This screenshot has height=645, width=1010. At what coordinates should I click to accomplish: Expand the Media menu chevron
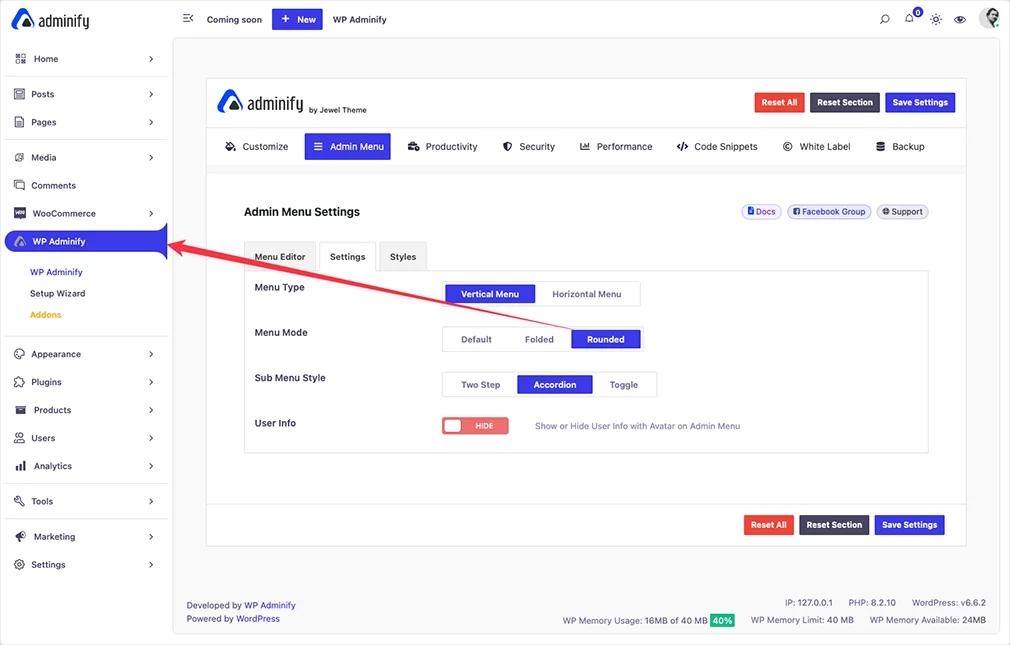[x=151, y=157]
